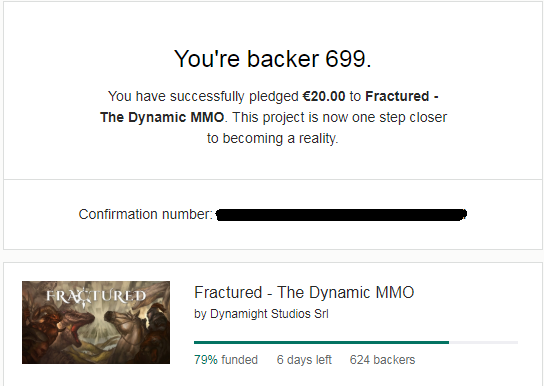Visit creator 'by Dynamight Studios Srl'

pos(261,314)
